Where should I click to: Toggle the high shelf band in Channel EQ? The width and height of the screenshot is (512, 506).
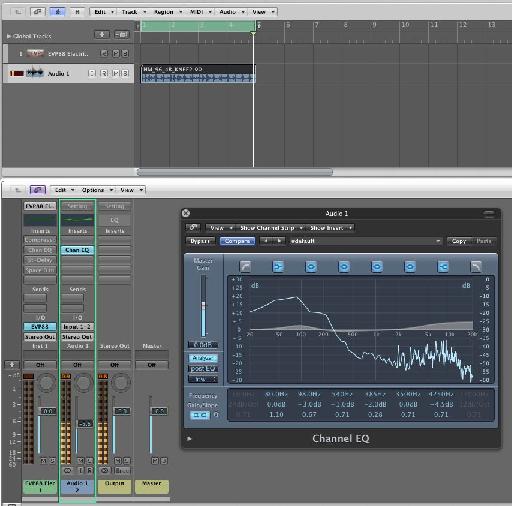pyautogui.click(x=443, y=266)
